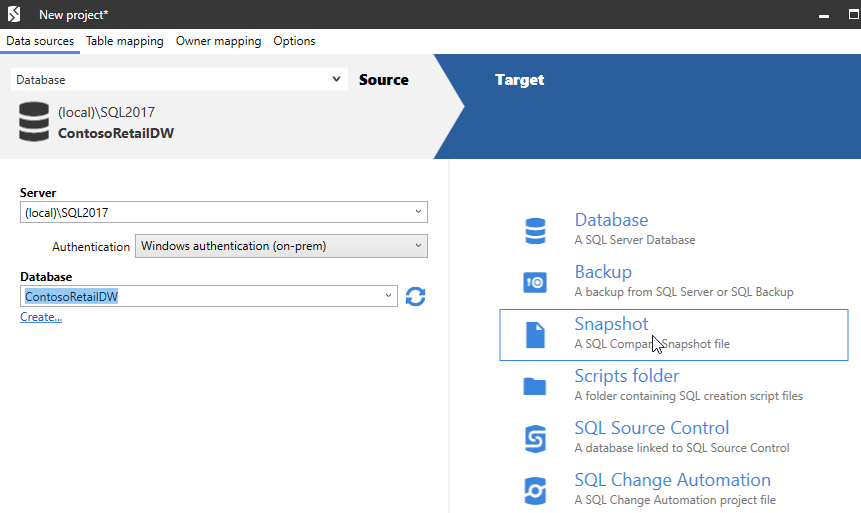Open the Server dropdown list

[x=417, y=212]
